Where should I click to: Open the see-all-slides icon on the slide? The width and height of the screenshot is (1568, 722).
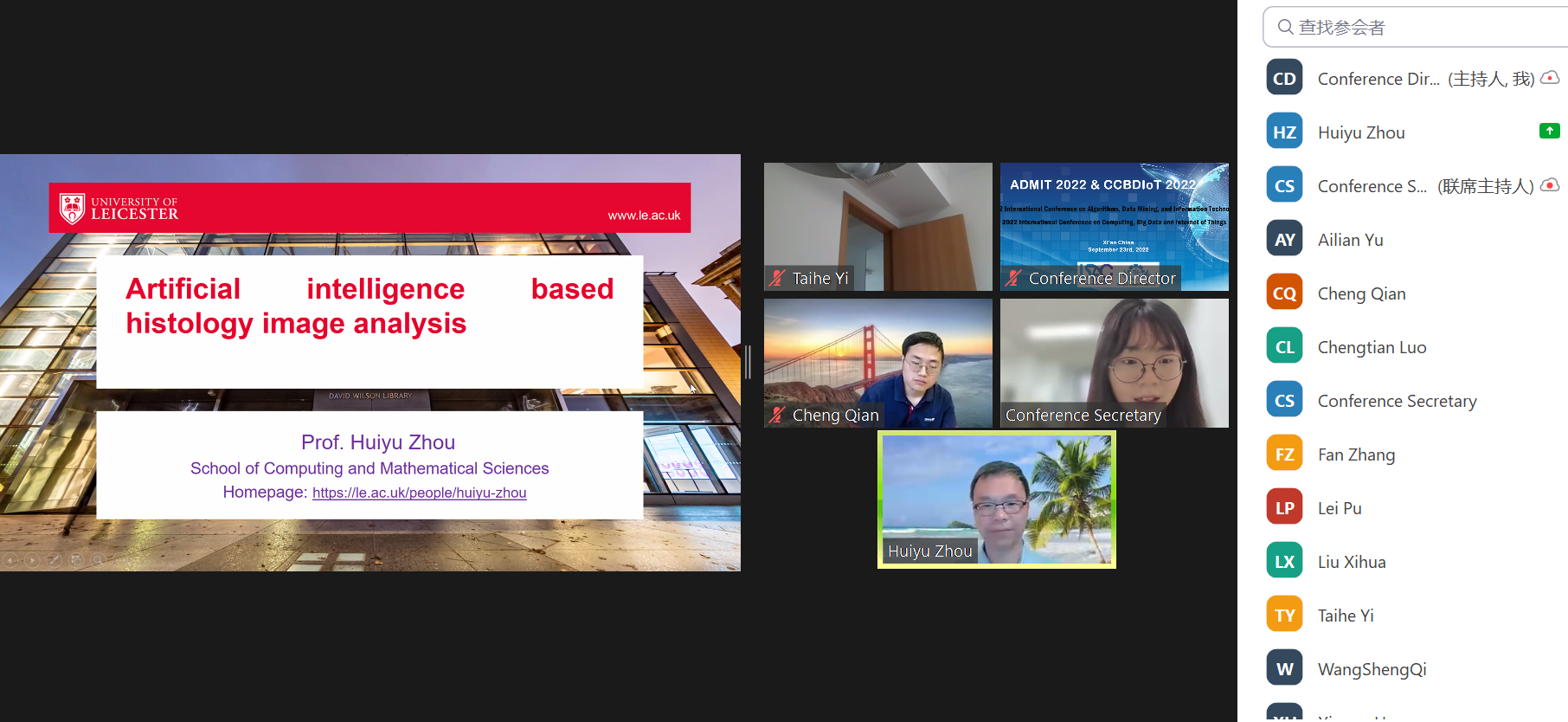tap(76, 560)
